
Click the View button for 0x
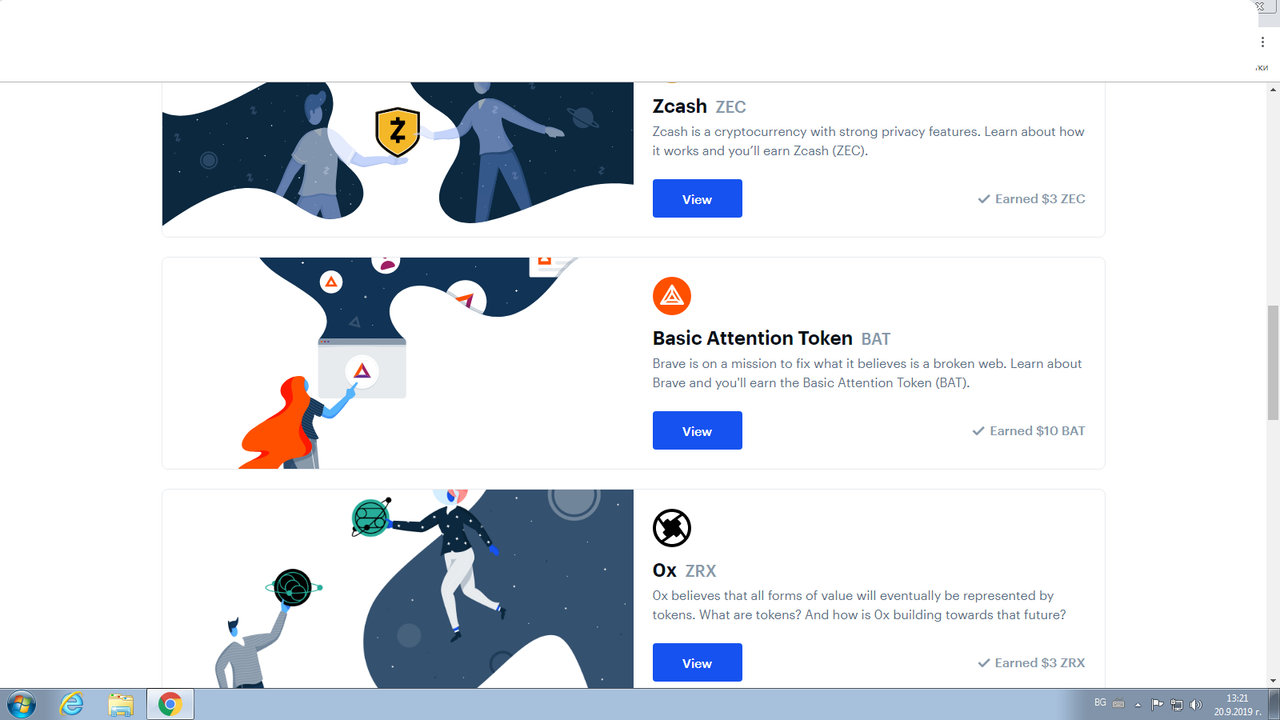[x=697, y=662]
